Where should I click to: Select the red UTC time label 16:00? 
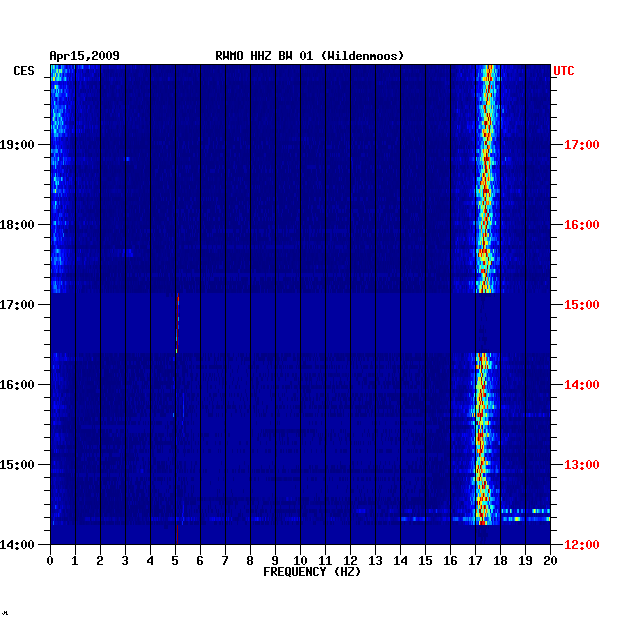pyautogui.click(x=582, y=225)
